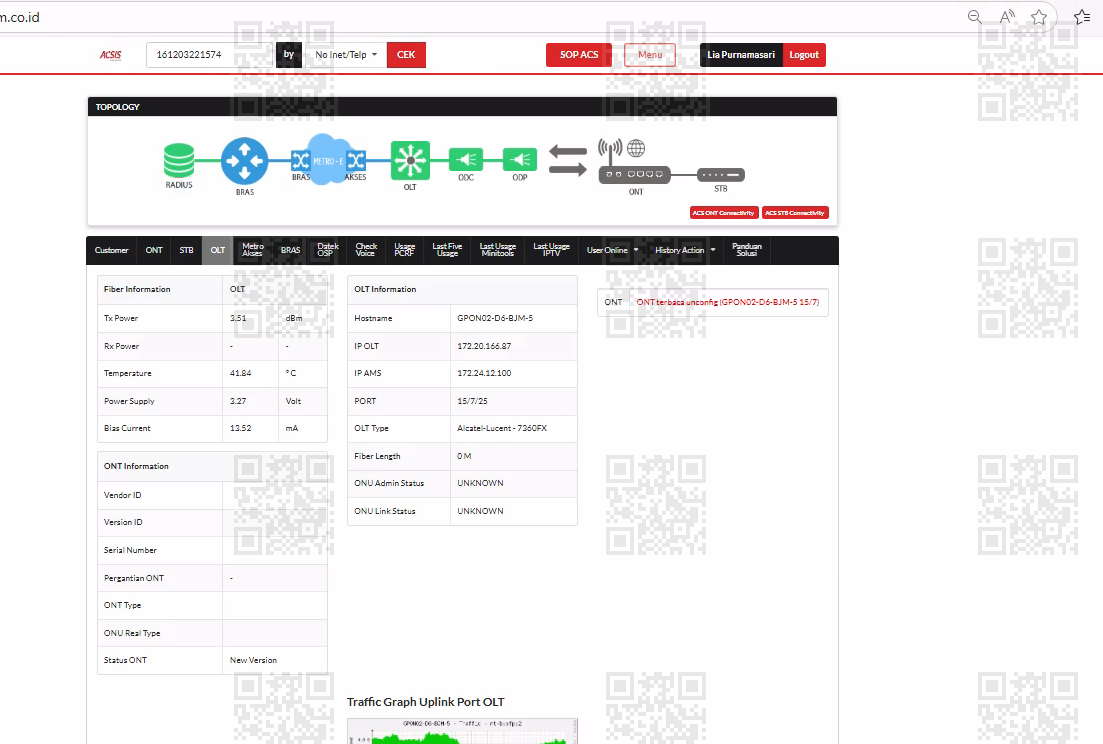This screenshot has width=1103, height=744.
Task: Click the Tx Power value 3.51
Action: [238, 319]
